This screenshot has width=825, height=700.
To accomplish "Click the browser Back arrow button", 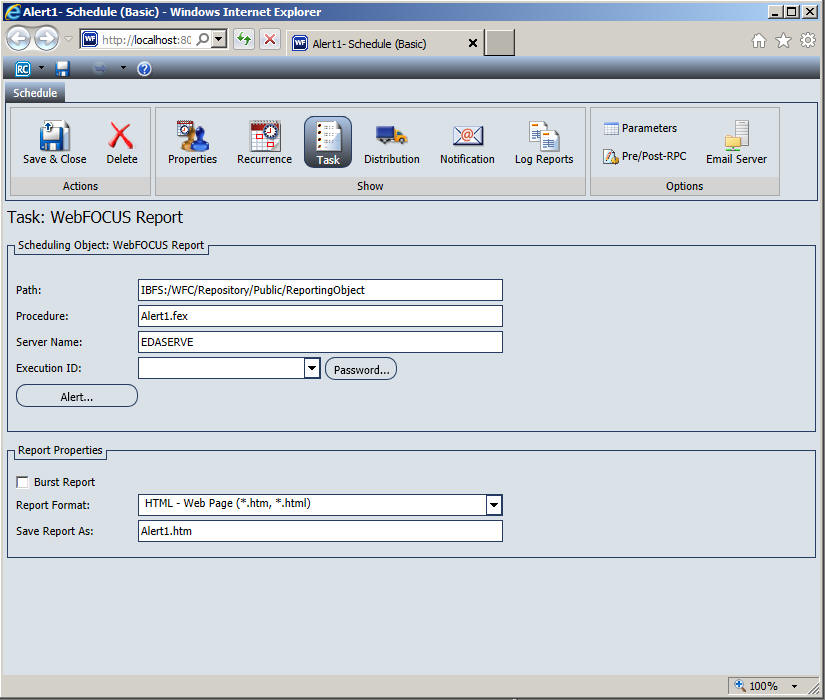I will (18, 39).
